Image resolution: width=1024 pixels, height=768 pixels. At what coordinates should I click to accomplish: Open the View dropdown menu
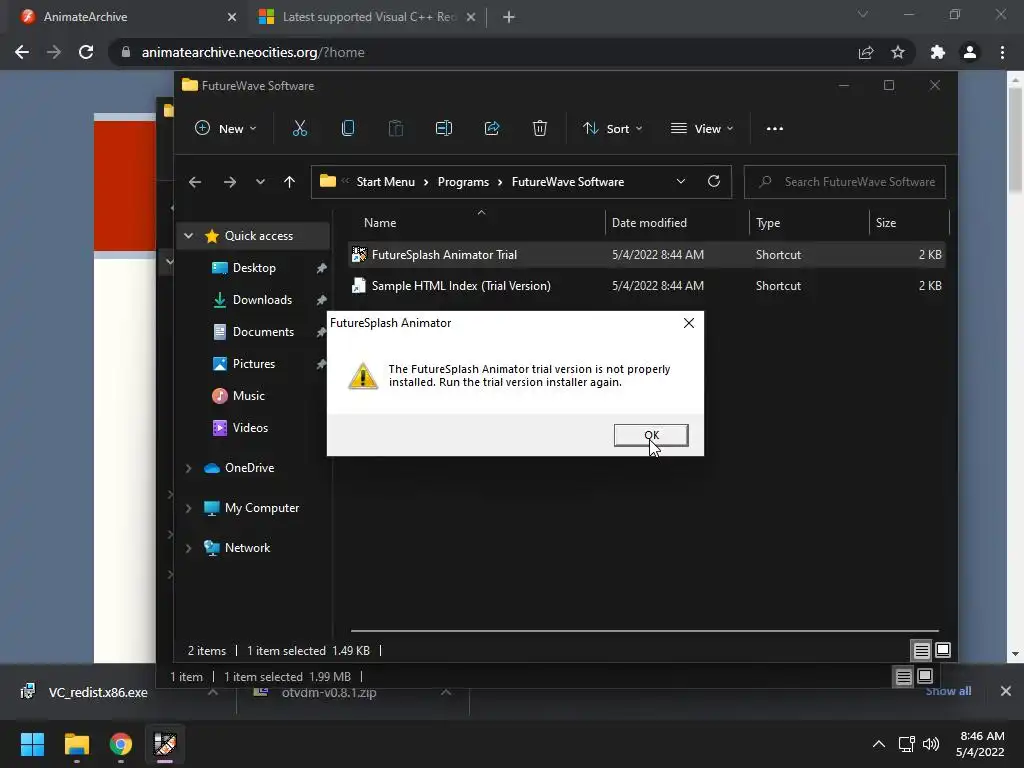pyautogui.click(x=702, y=129)
